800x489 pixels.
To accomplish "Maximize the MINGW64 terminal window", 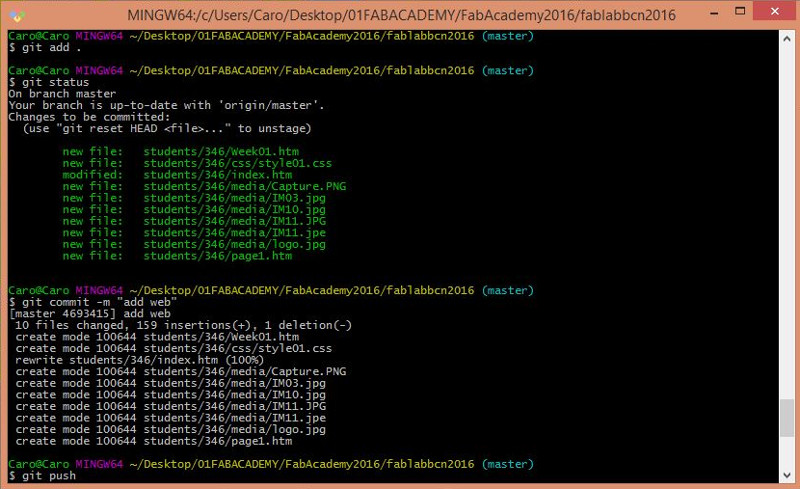I will (x=740, y=11).
